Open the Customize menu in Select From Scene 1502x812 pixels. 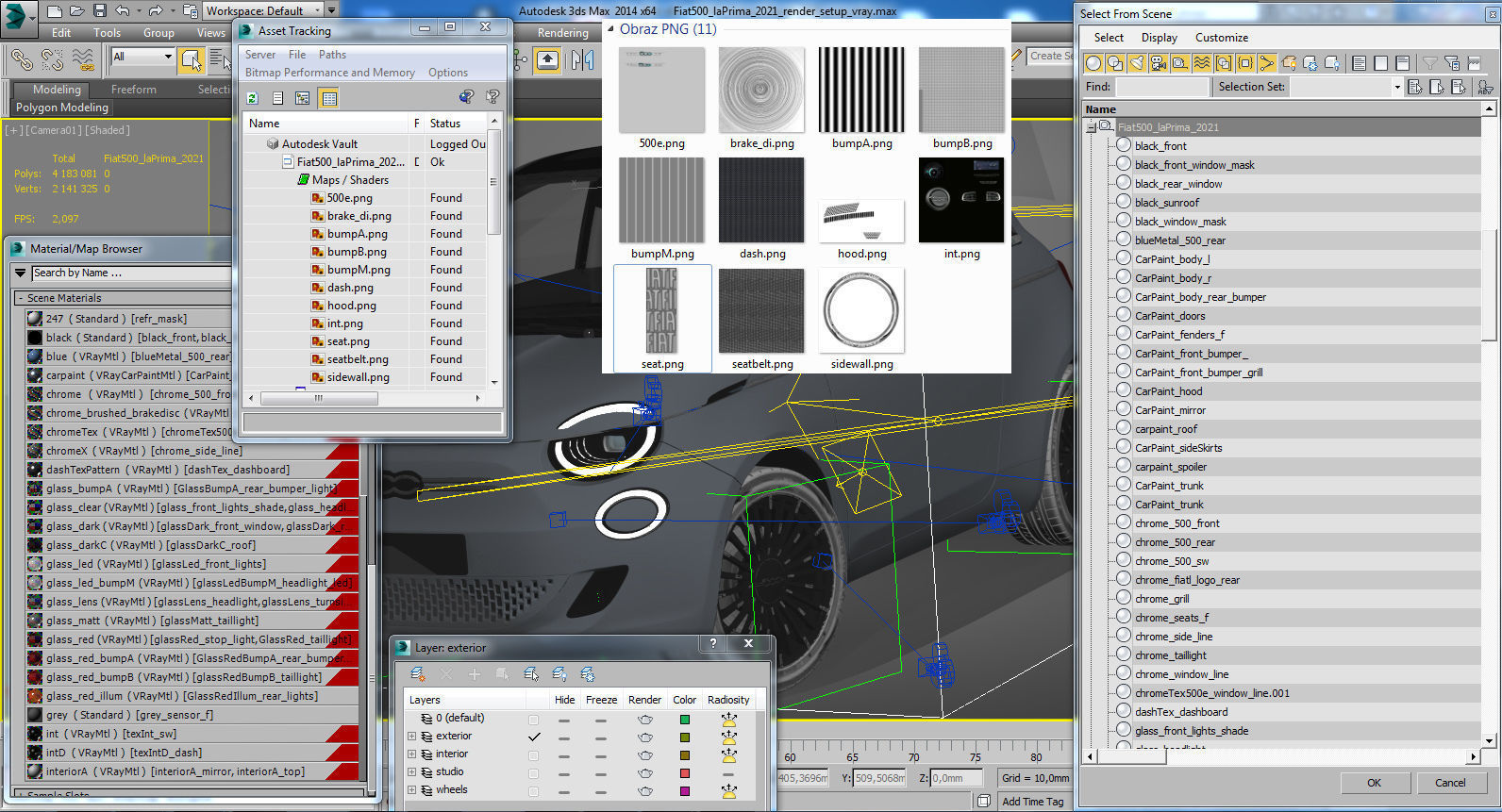[1222, 38]
